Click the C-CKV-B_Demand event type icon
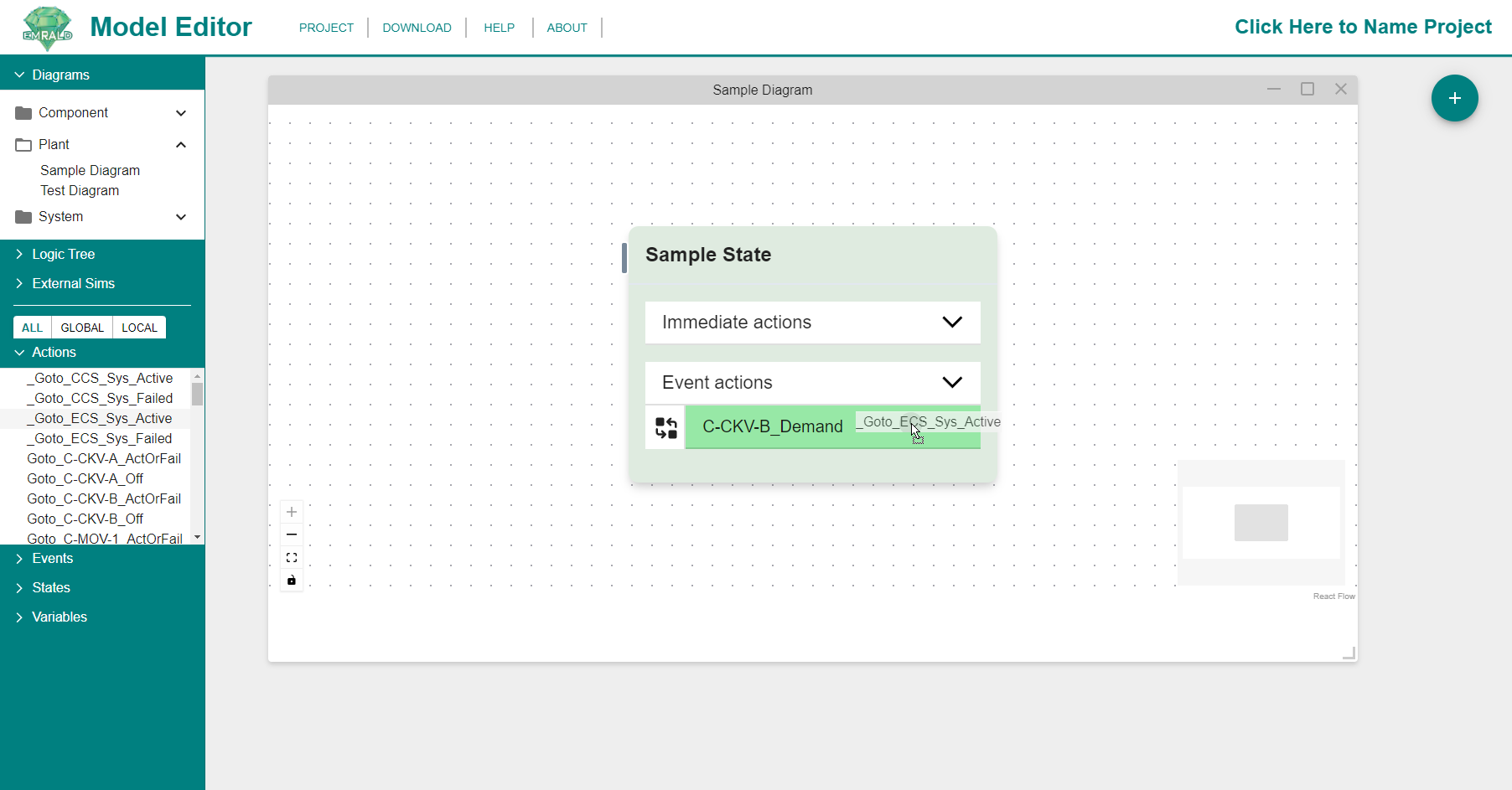 coord(666,427)
